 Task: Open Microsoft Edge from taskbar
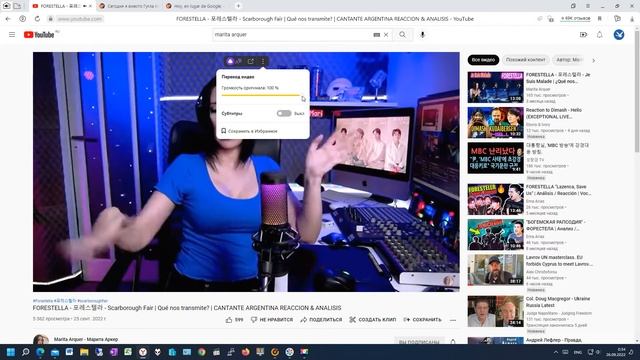click(x=40, y=352)
